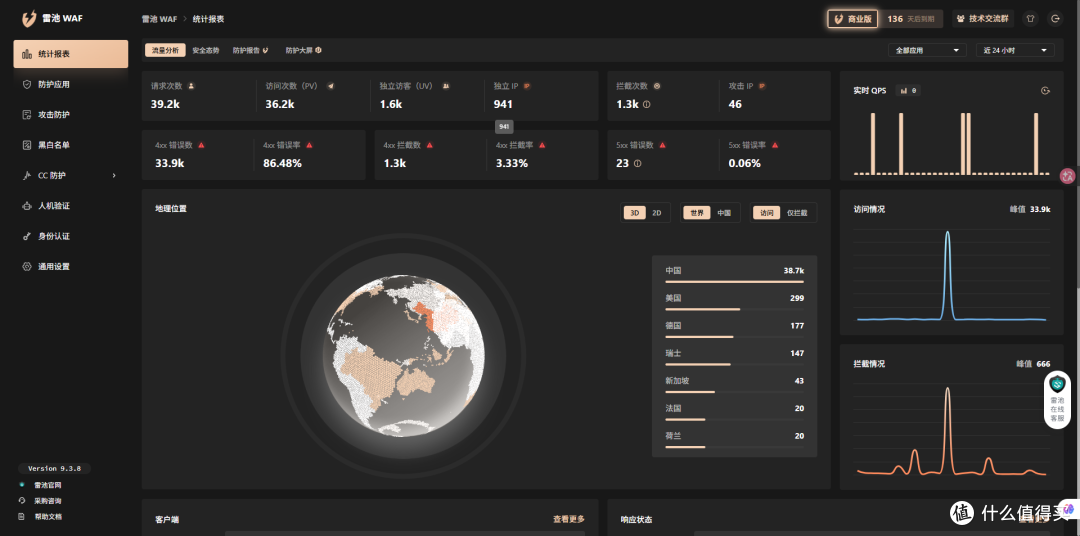Viewport: 1080px width, 536px height.
Task: Open the 近 24 小时 time range dropdown
Action: point(1015,50)
